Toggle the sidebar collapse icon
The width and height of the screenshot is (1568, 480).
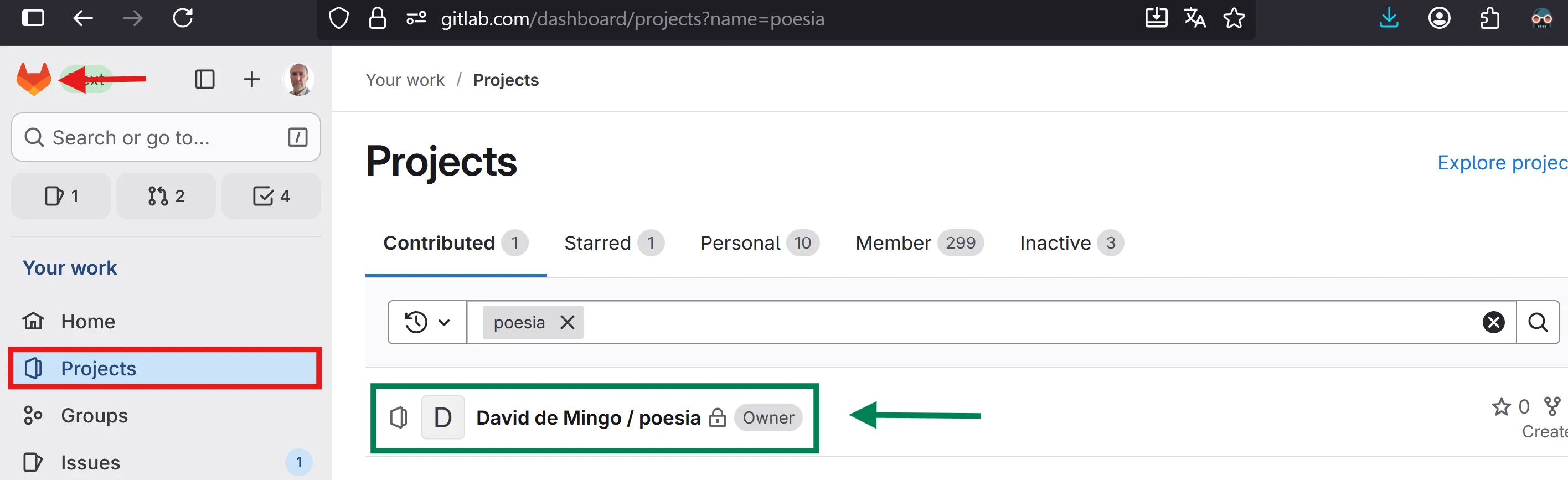[x=204, y=79]
